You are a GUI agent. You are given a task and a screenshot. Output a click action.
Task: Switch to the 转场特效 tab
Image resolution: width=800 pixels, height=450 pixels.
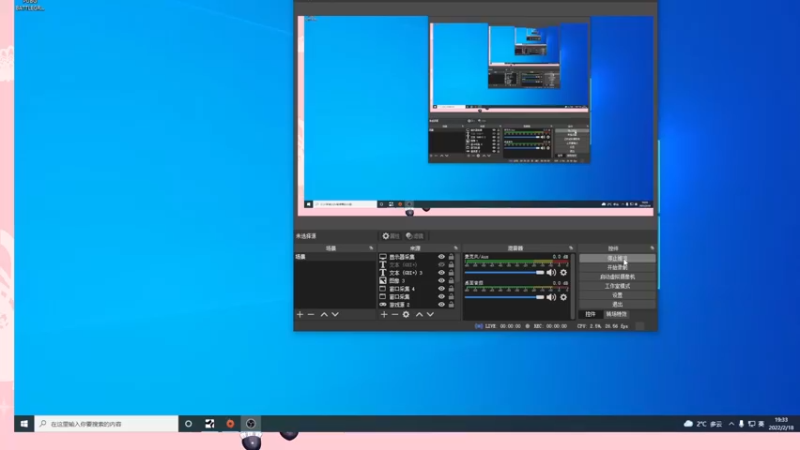pyautogui.click(x=616, y=314)
